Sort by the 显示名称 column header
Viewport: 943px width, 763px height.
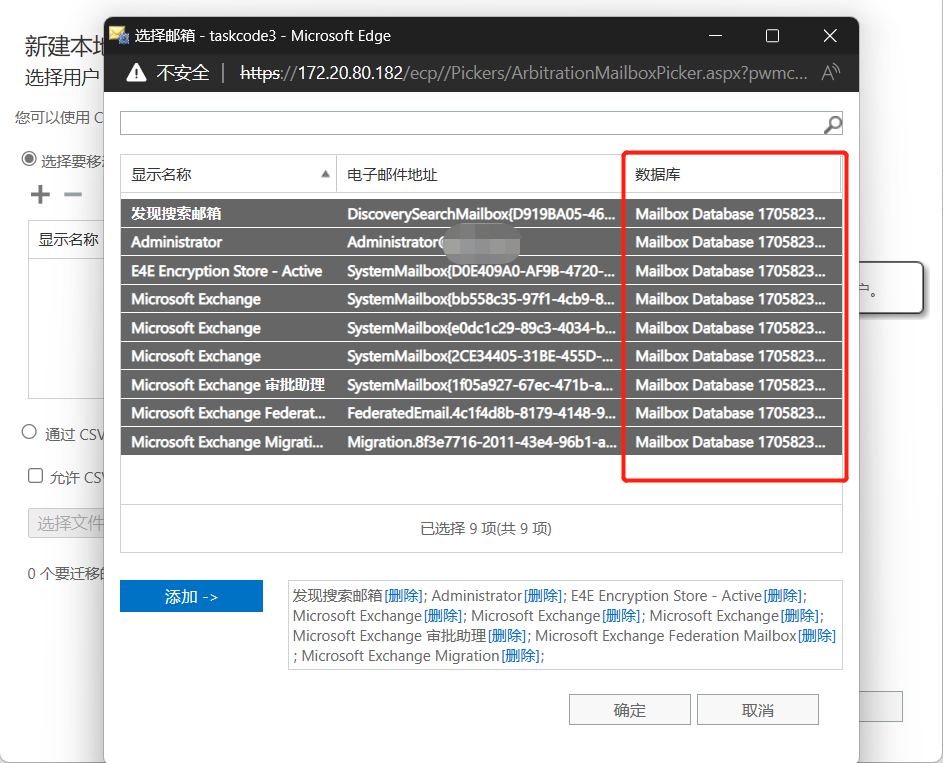(x=229, y=174)
